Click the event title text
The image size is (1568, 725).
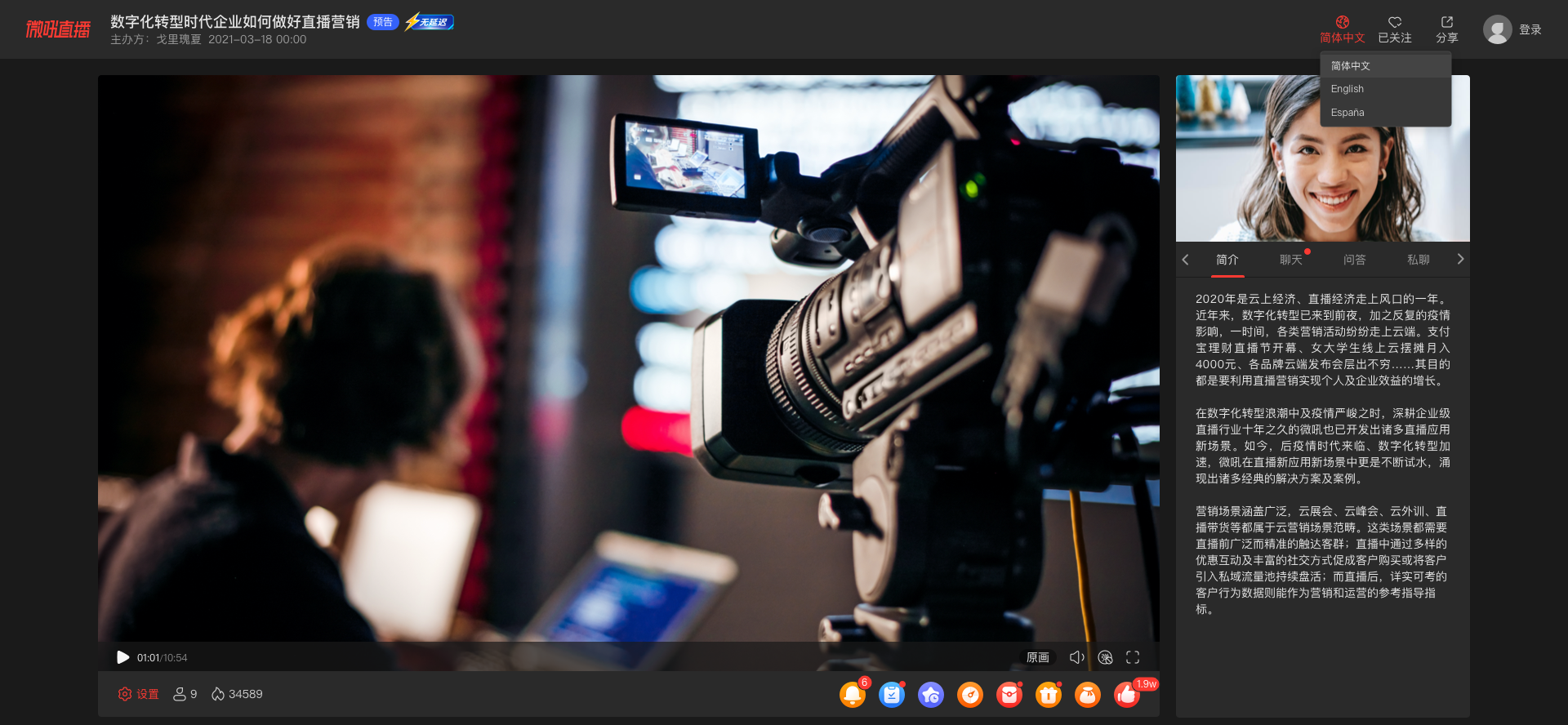[x=235, y=22]
